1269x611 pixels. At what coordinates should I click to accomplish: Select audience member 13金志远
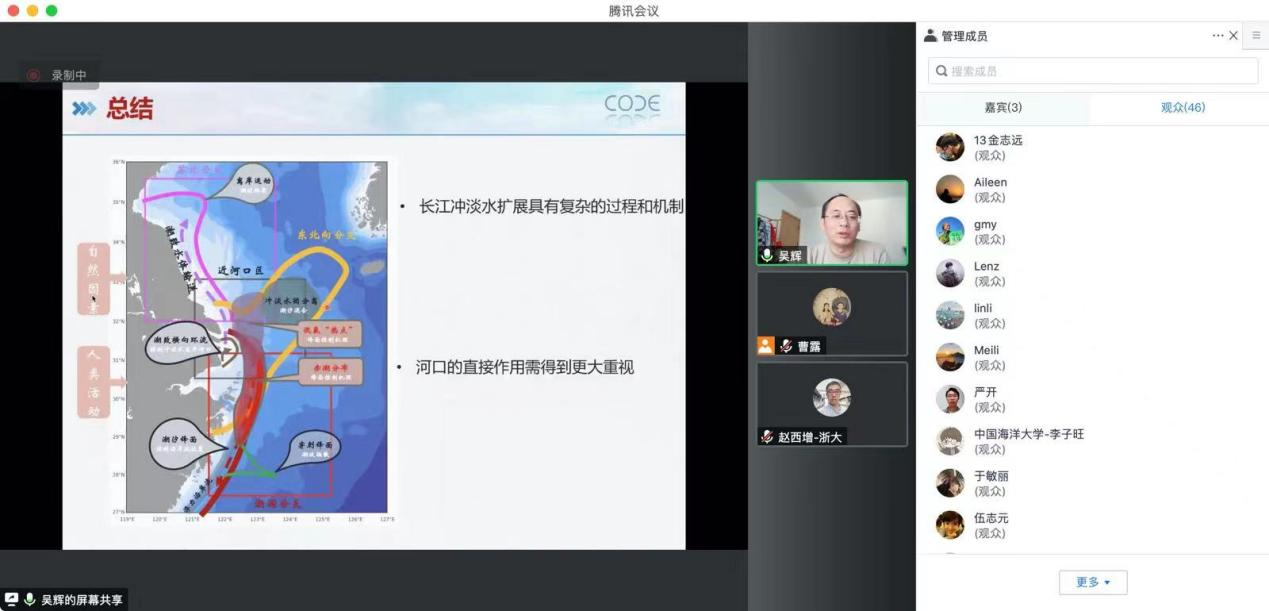998,147
